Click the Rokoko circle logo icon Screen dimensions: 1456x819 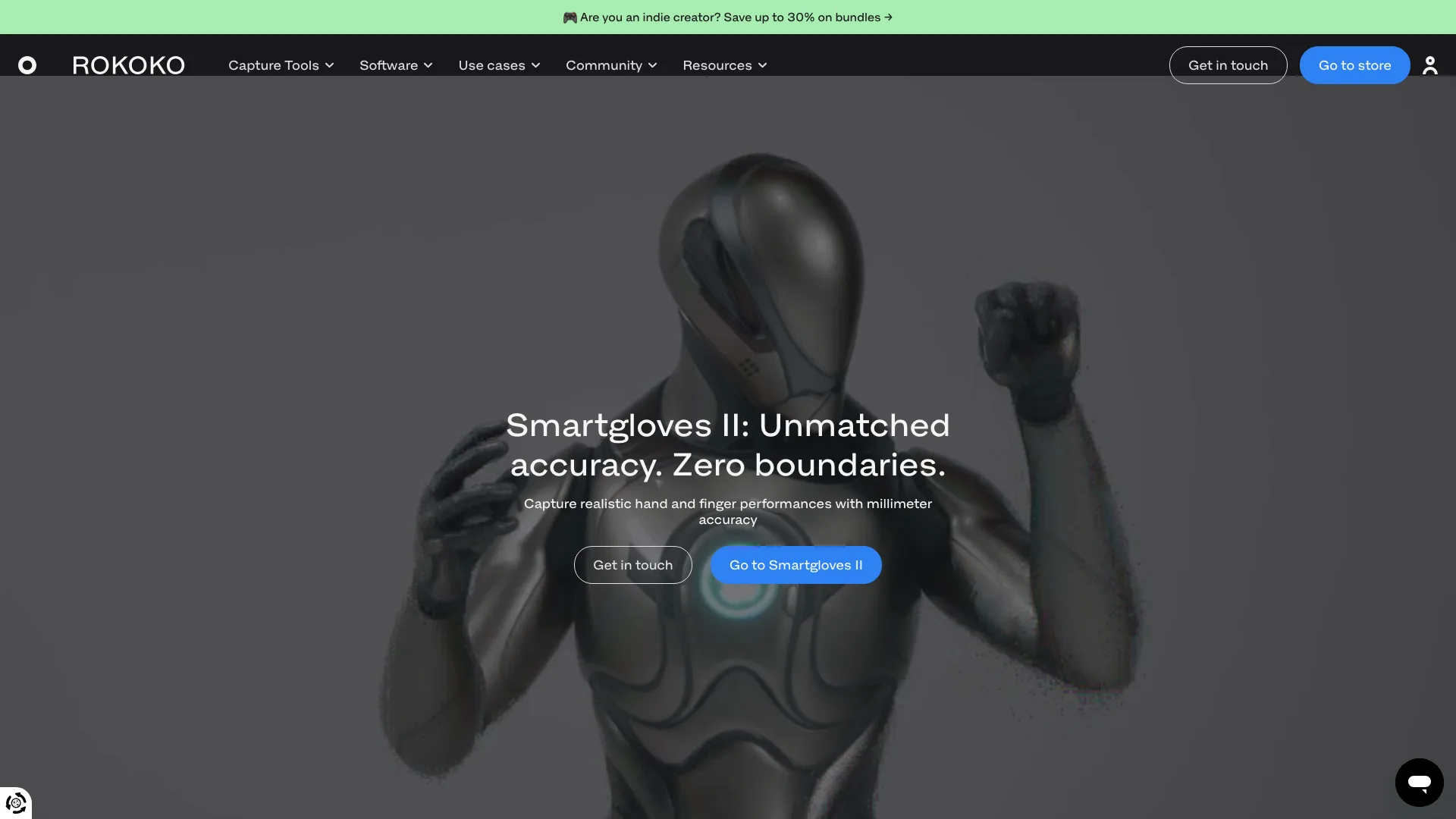point(27,65)
